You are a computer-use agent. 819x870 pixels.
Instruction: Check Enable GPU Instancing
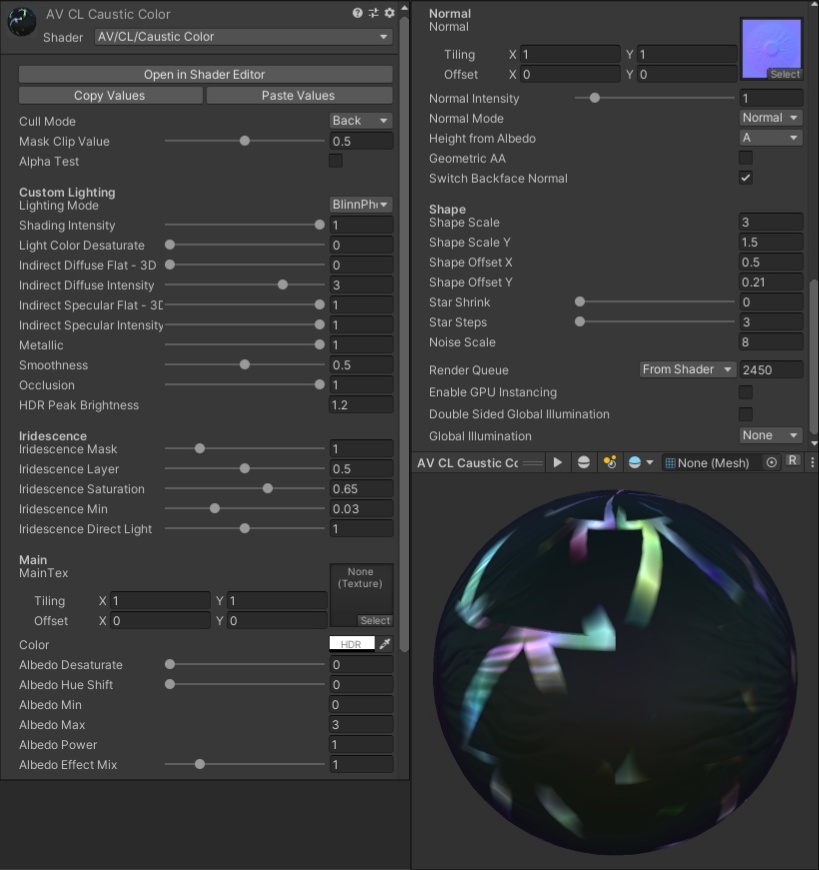pyautogui.click(x=744, y=392)
